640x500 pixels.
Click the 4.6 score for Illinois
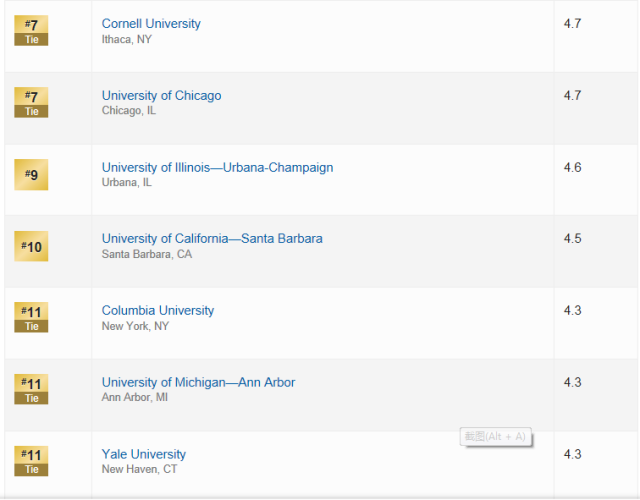(x=572, y=167)
